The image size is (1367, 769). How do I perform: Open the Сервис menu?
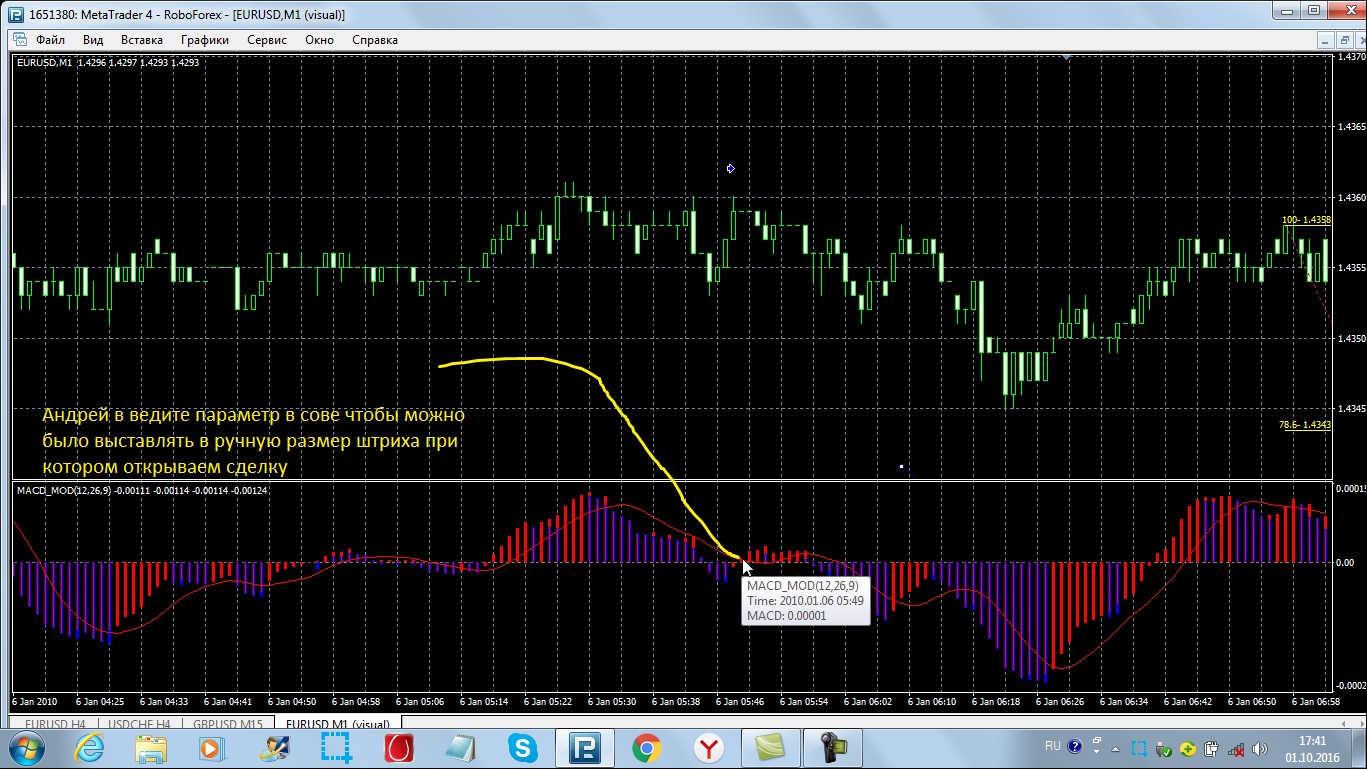click(267, 40)
